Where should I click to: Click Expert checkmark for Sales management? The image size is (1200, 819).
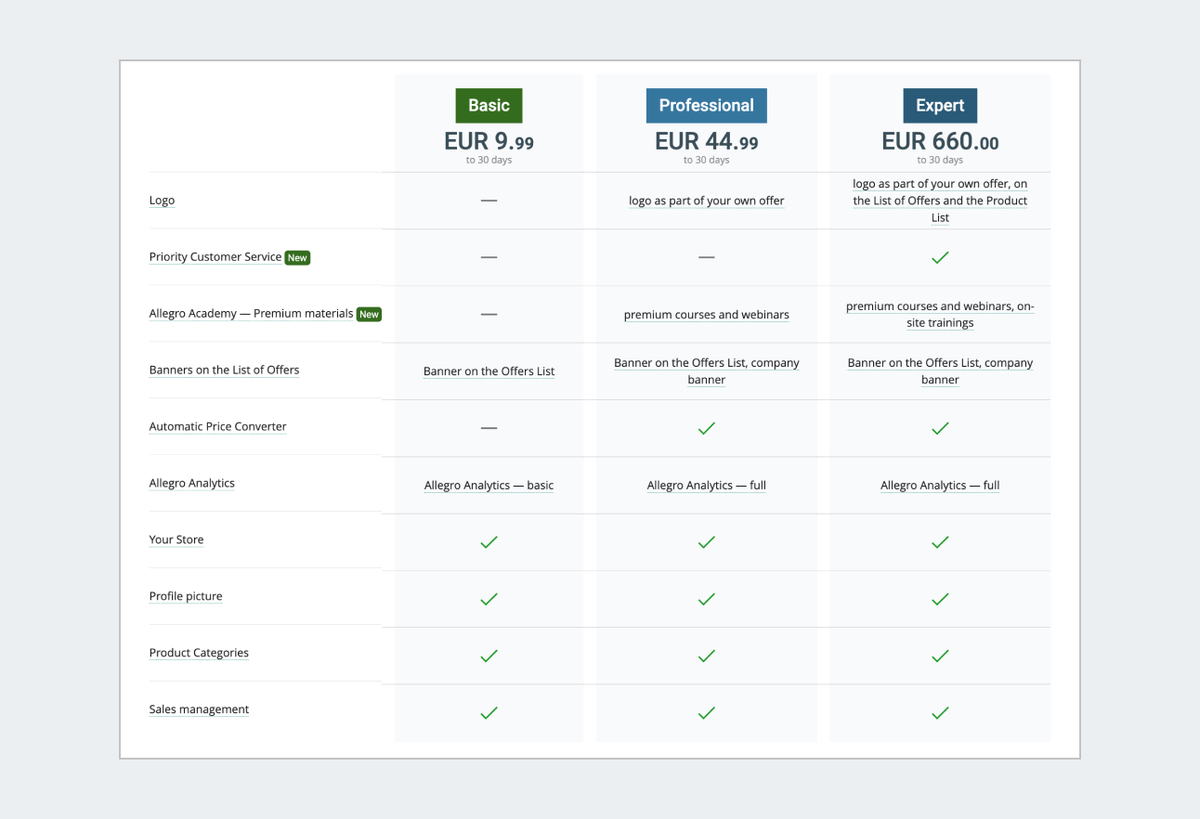(940, 713)
